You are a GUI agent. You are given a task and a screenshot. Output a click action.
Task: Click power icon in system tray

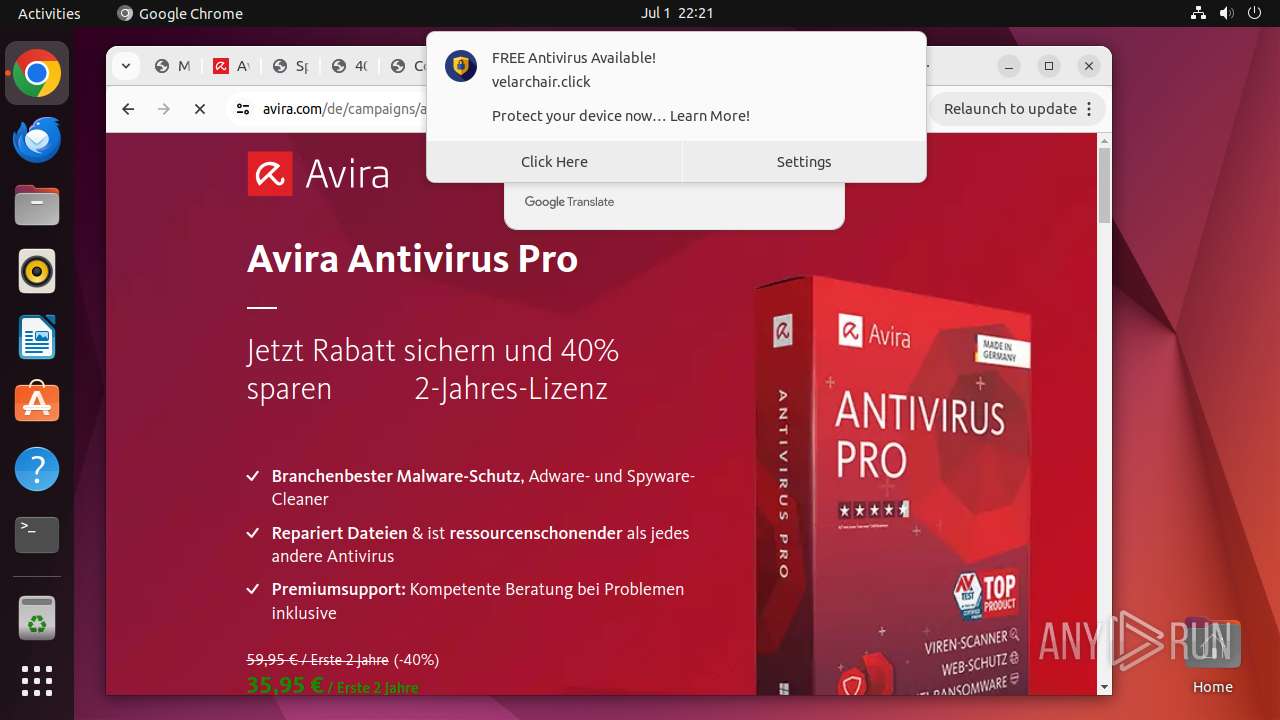pyautogui.click(x=1255, y=13)
